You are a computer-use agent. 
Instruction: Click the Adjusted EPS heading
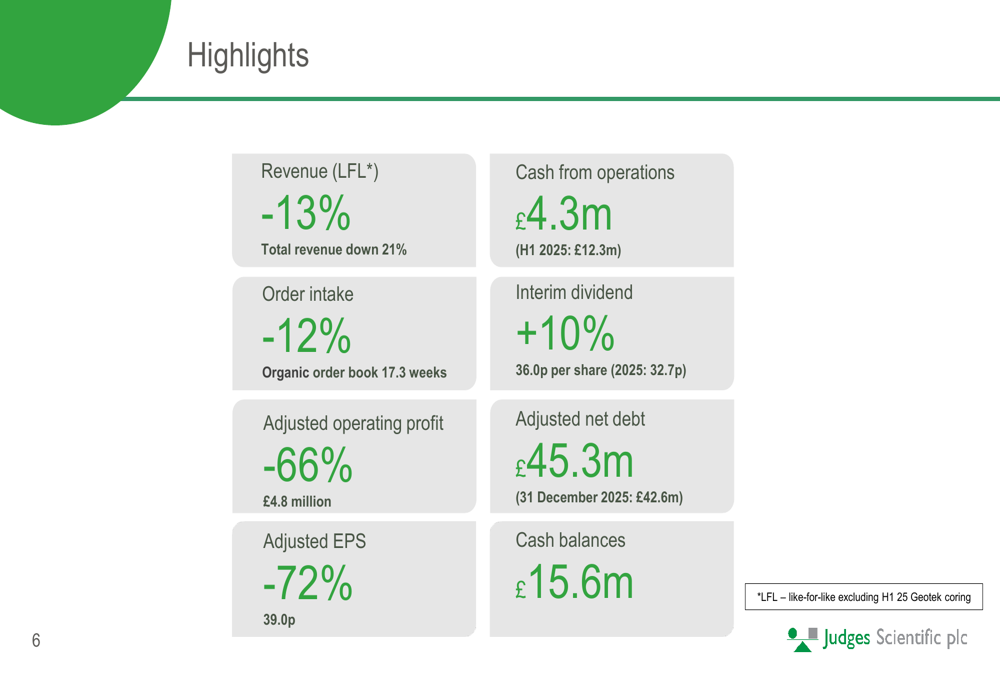(314, 541)
